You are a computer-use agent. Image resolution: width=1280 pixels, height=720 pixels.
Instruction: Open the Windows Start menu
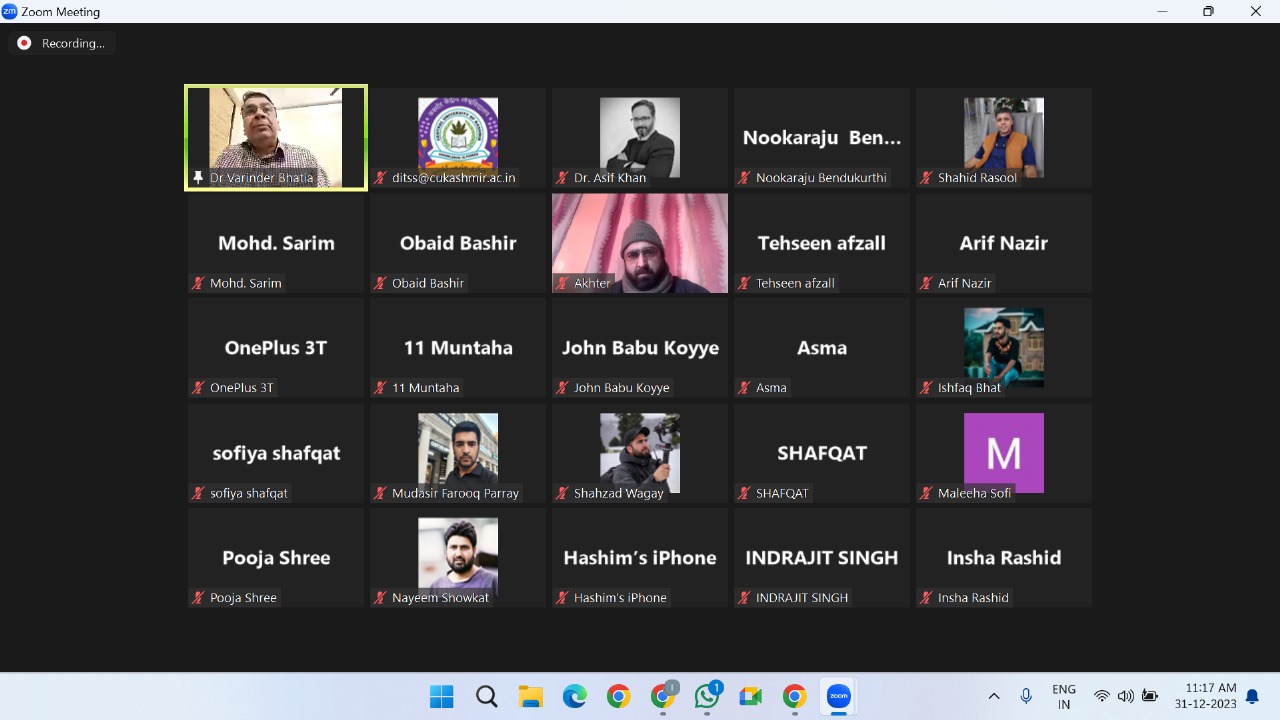(x=441, y=697)
